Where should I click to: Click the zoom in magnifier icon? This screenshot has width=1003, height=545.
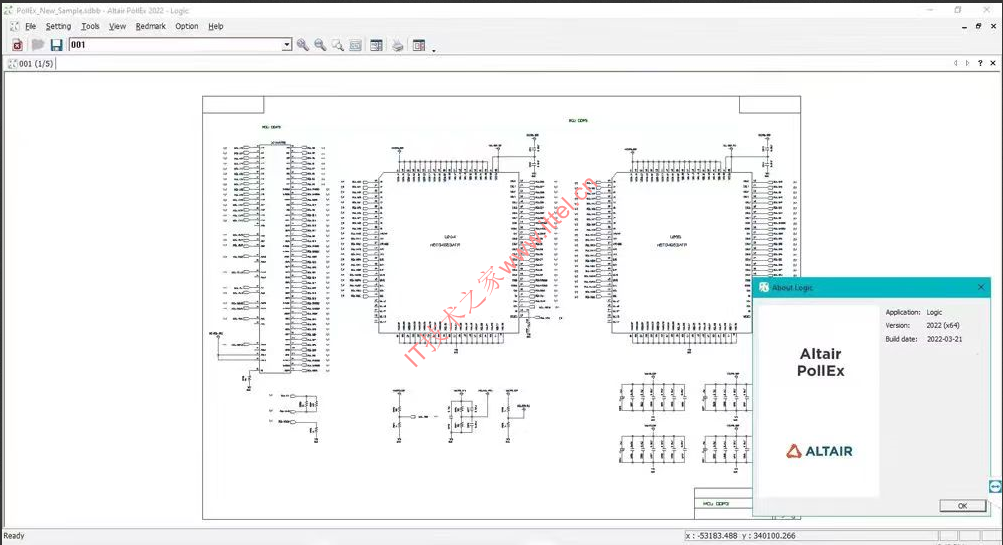coord(303,45)
